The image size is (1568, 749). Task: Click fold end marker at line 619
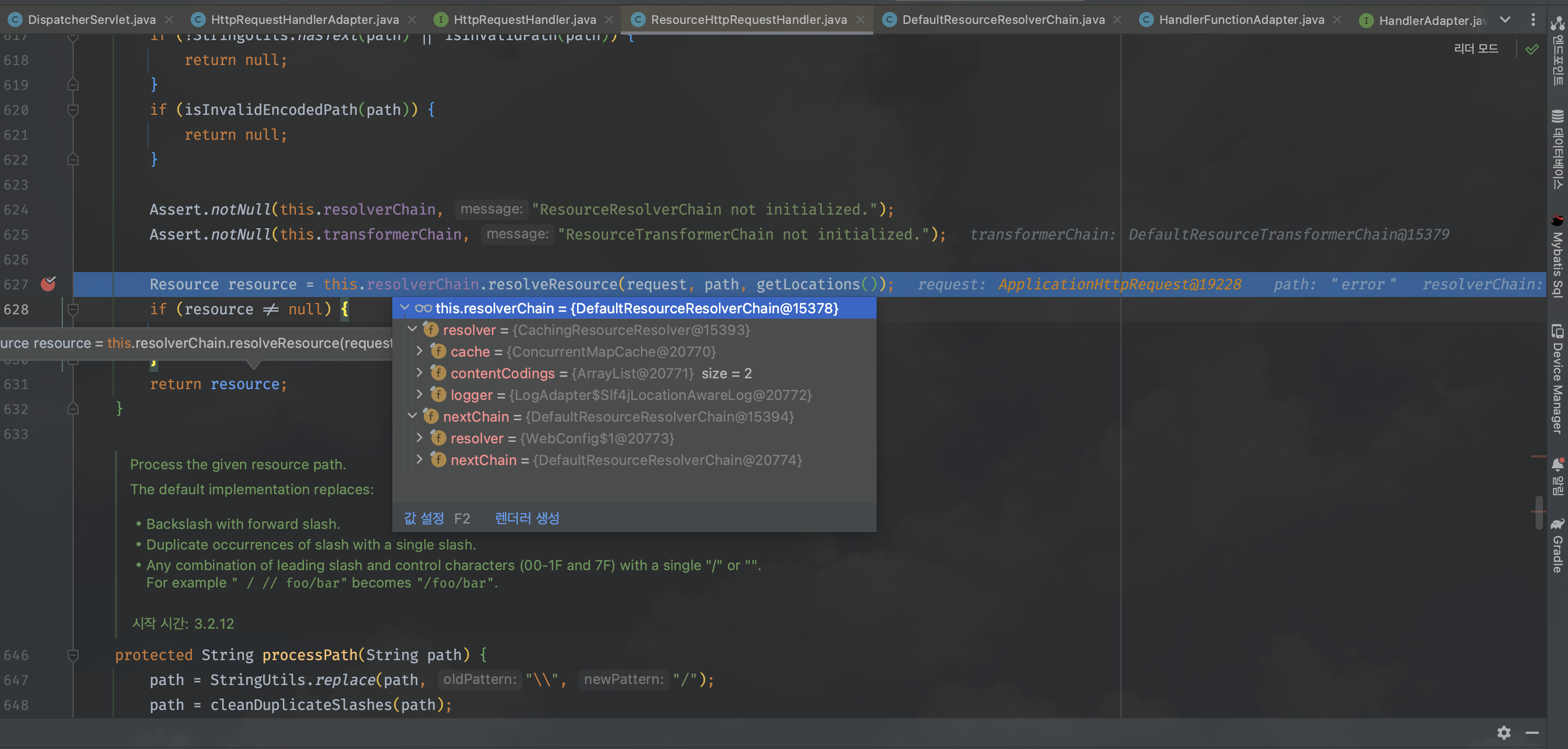(73, 85)
